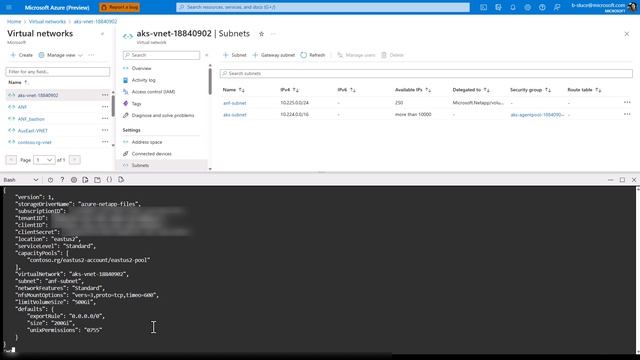Go to Home breadcrumb
The width and height of the screenshot is (640, 360).
click(14, 21)
